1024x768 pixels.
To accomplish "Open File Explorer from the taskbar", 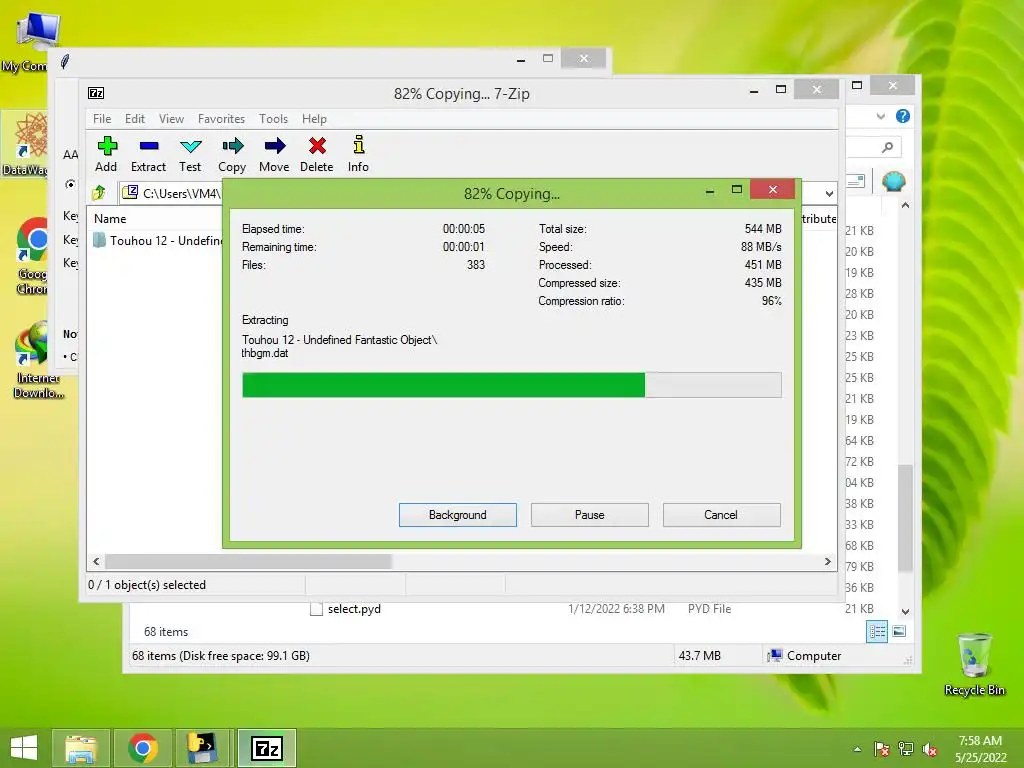I will coord(81,748).
